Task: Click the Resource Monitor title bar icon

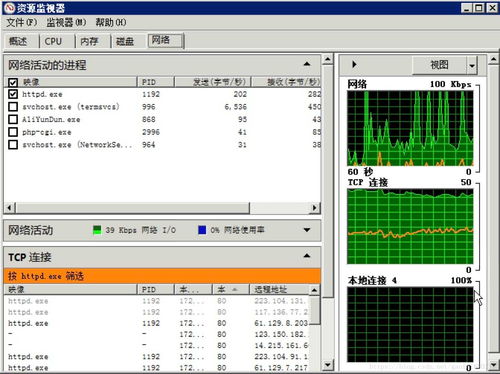Action: (9, 8)
